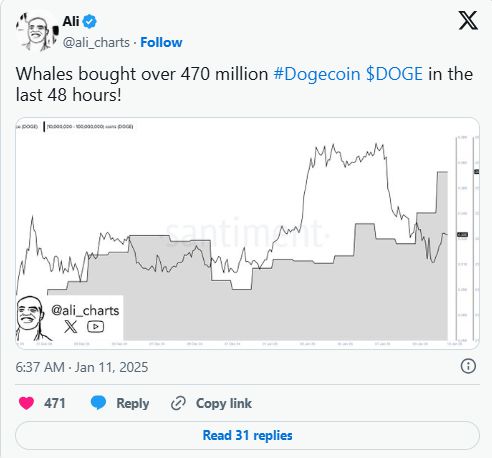Open the #Dogecoin hashtag link
The height and width of the screenshot is (458, 492).
click(317, 74)
